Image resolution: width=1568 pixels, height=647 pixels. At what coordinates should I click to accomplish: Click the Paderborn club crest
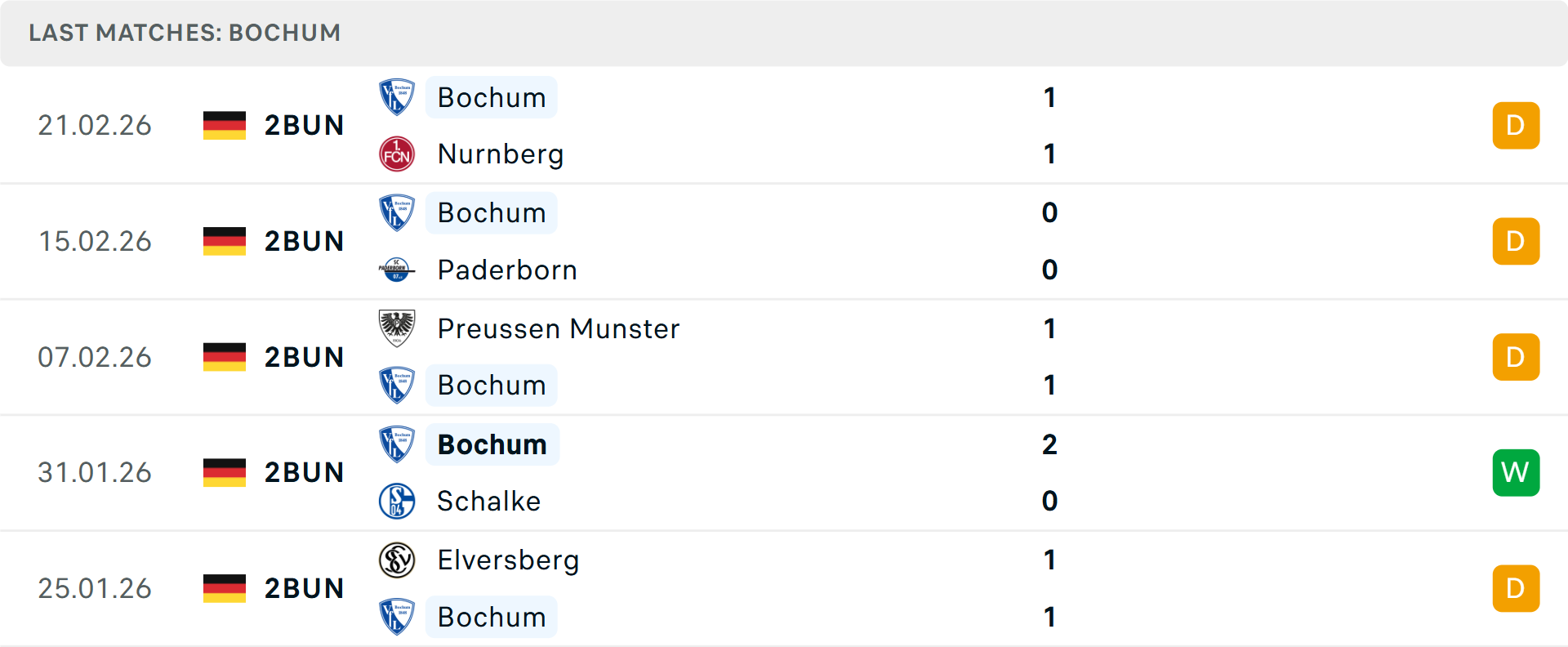point(397,270)
